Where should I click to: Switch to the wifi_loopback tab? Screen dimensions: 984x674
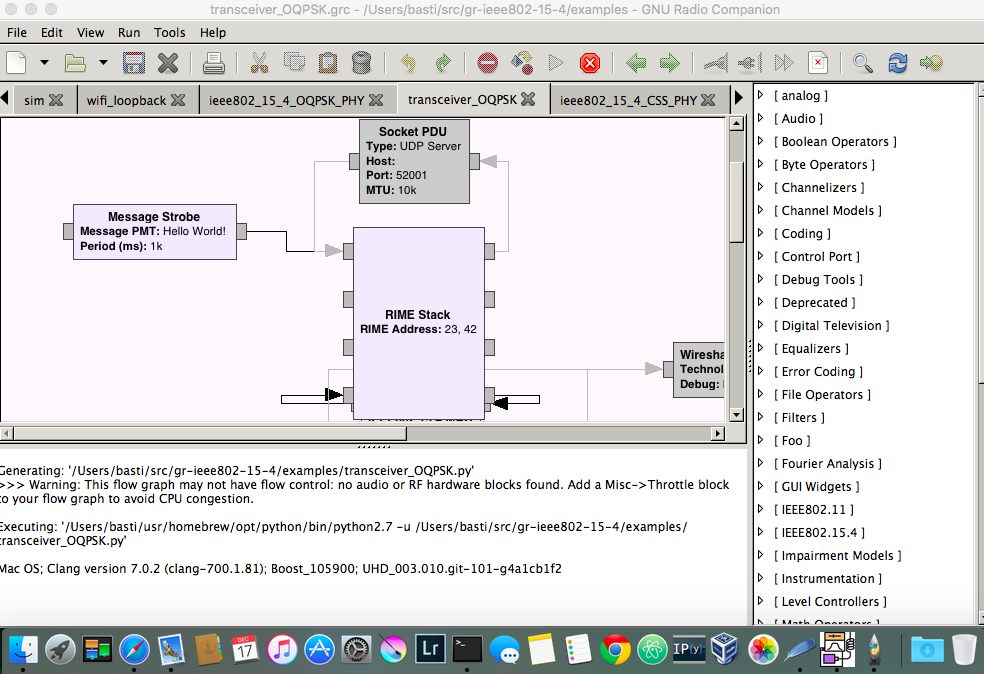pos(126,100)
